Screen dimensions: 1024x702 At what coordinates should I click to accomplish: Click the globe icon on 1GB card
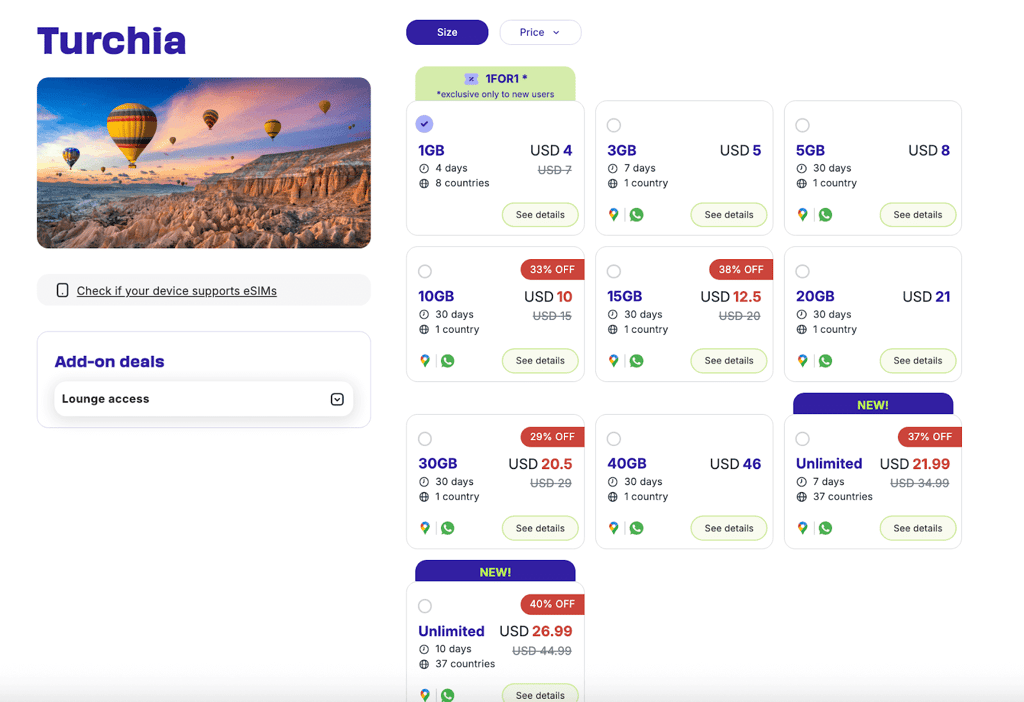coord(424,183)
